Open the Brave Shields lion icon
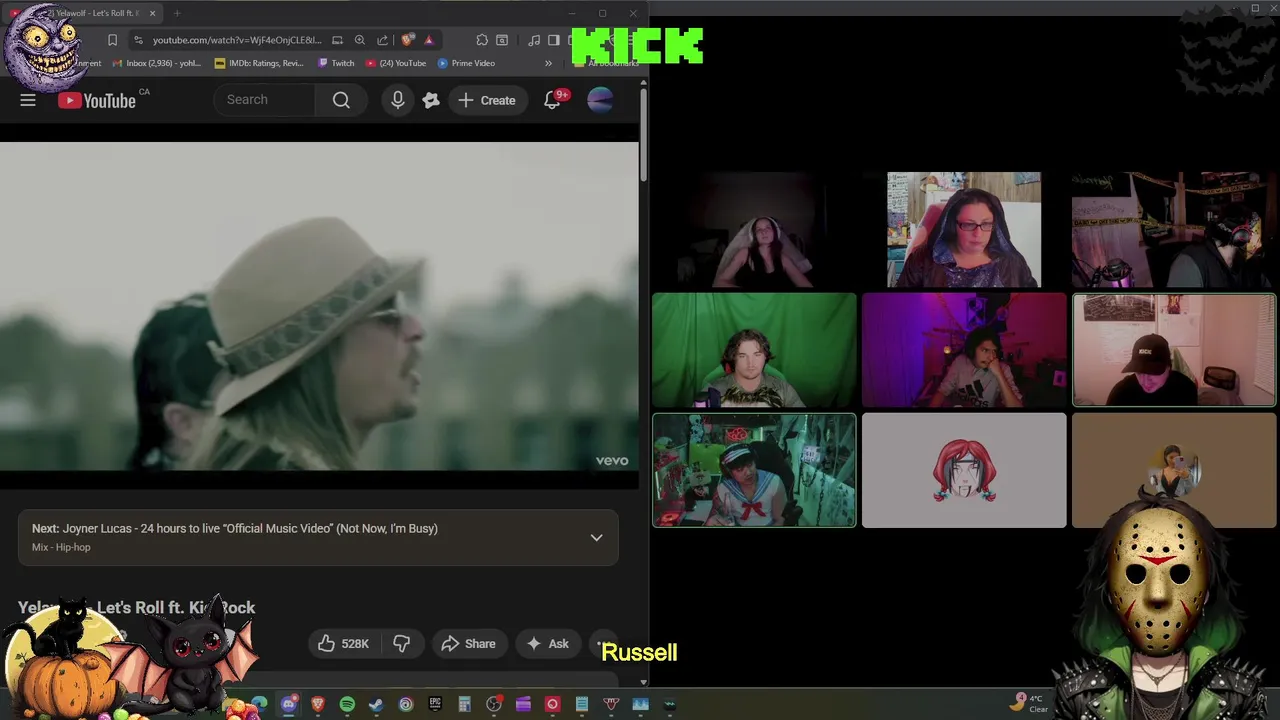The height and width of the screenshot is (720, 1280). (407, 40)
